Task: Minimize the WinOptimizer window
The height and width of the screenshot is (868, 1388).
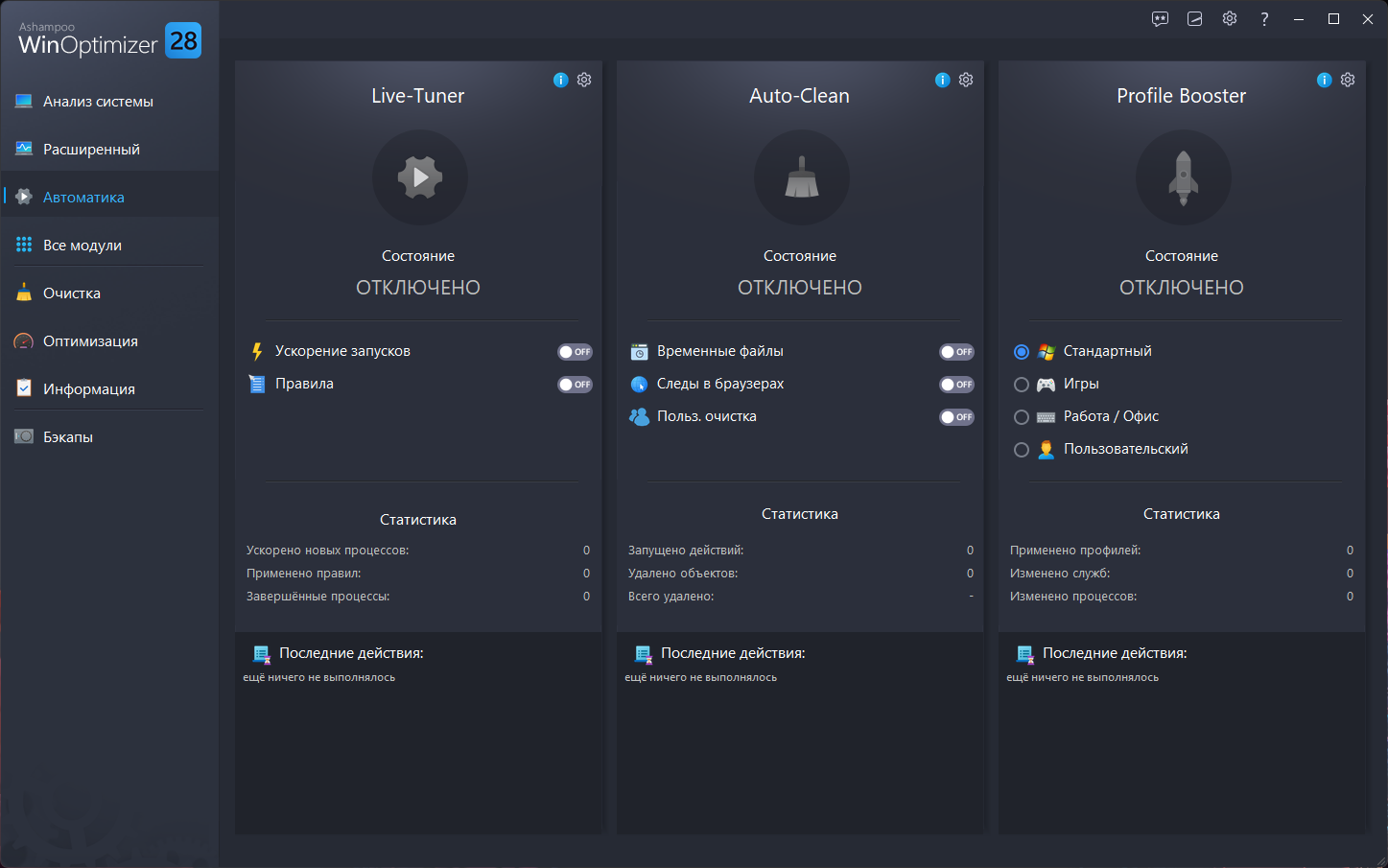Action: [x=1299, y=19]
